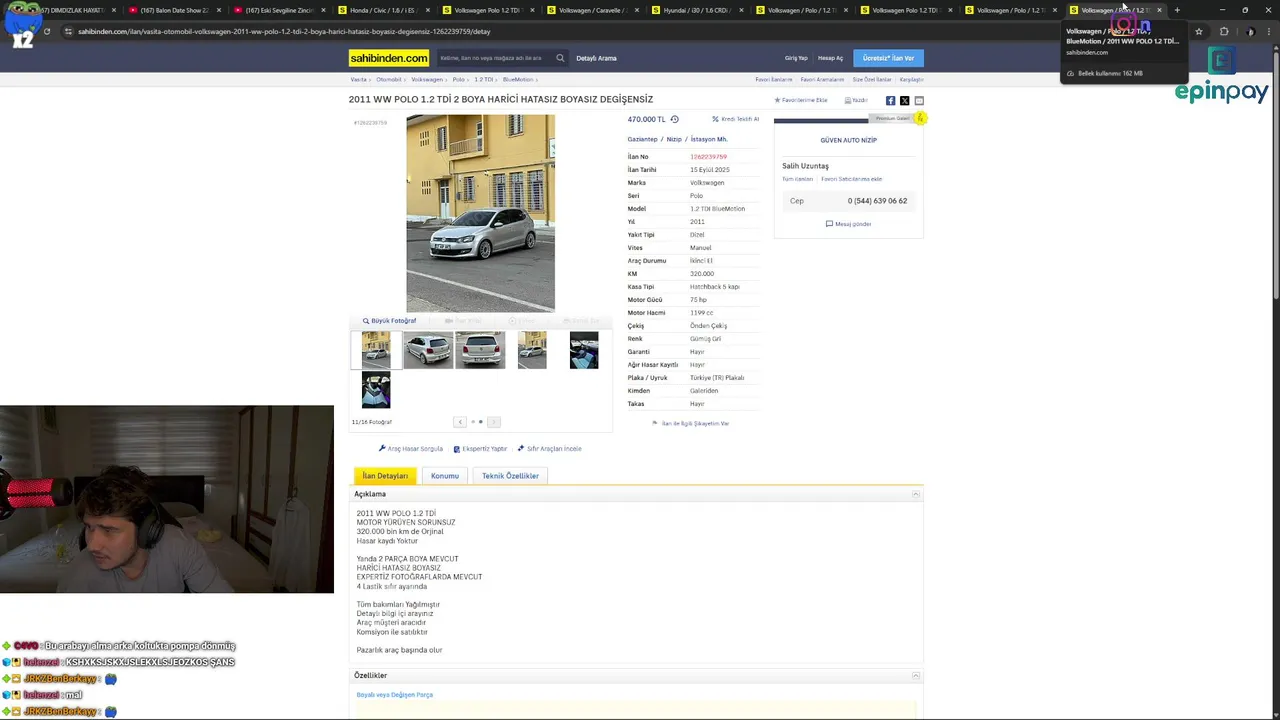The height and width of the screenshot is (720, 1280).
Task: Click the Sıfır Araçları İncele icon
Action: point(521,449)
